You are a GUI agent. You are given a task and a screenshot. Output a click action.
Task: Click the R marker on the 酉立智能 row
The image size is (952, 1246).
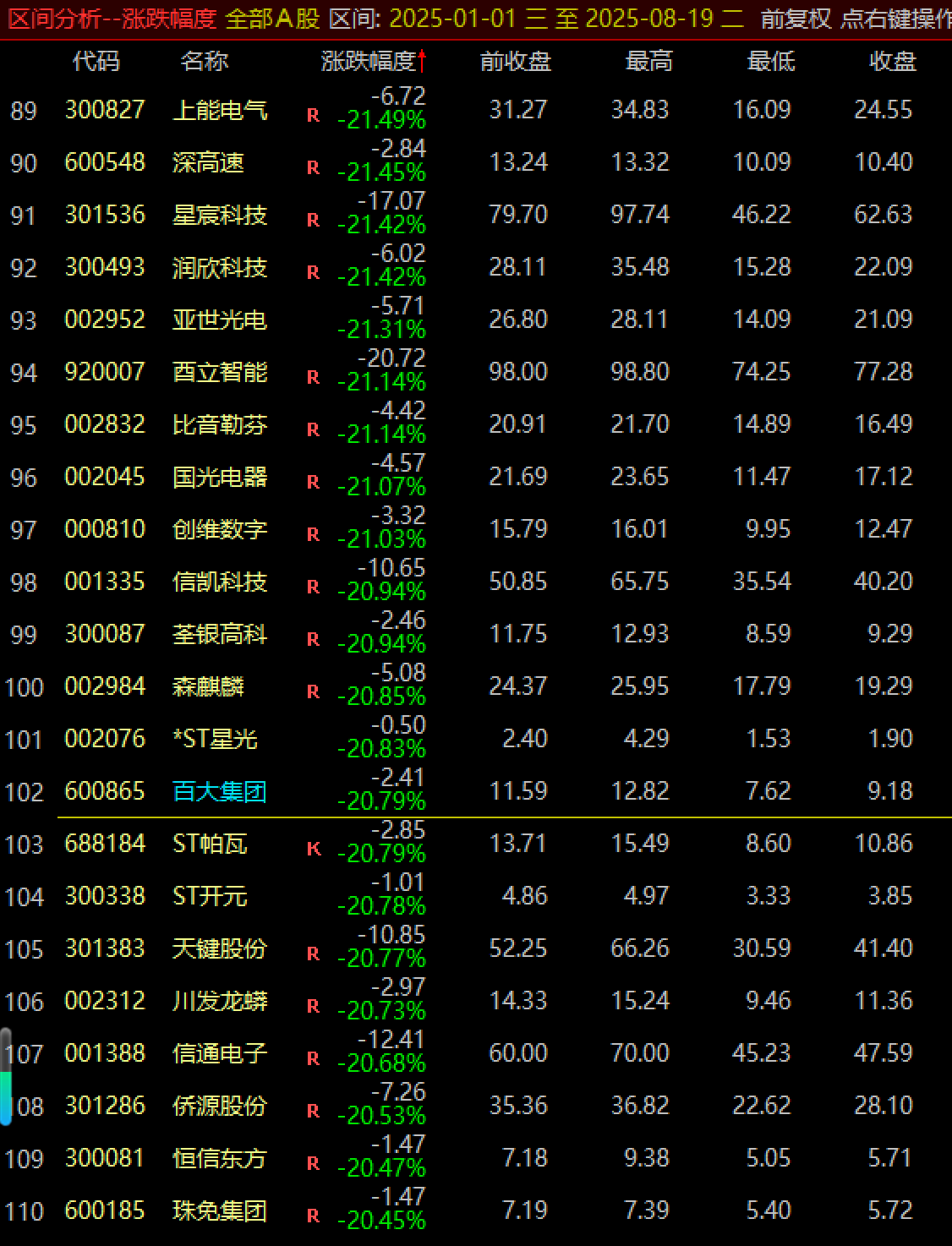point(314,377)
